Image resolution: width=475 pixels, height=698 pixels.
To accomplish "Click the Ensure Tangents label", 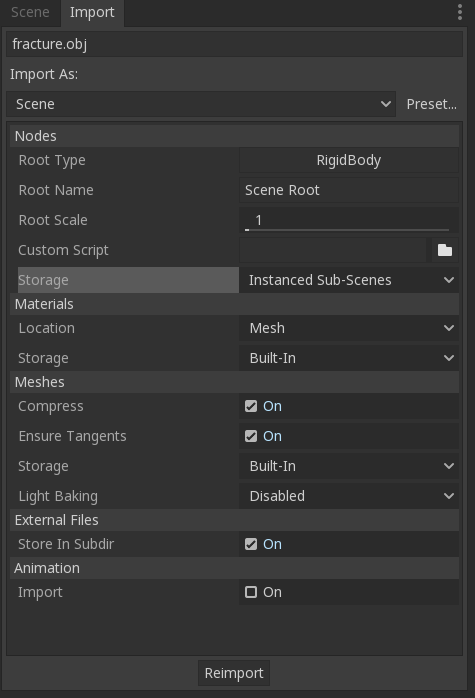I will click(x=72, y=436).
